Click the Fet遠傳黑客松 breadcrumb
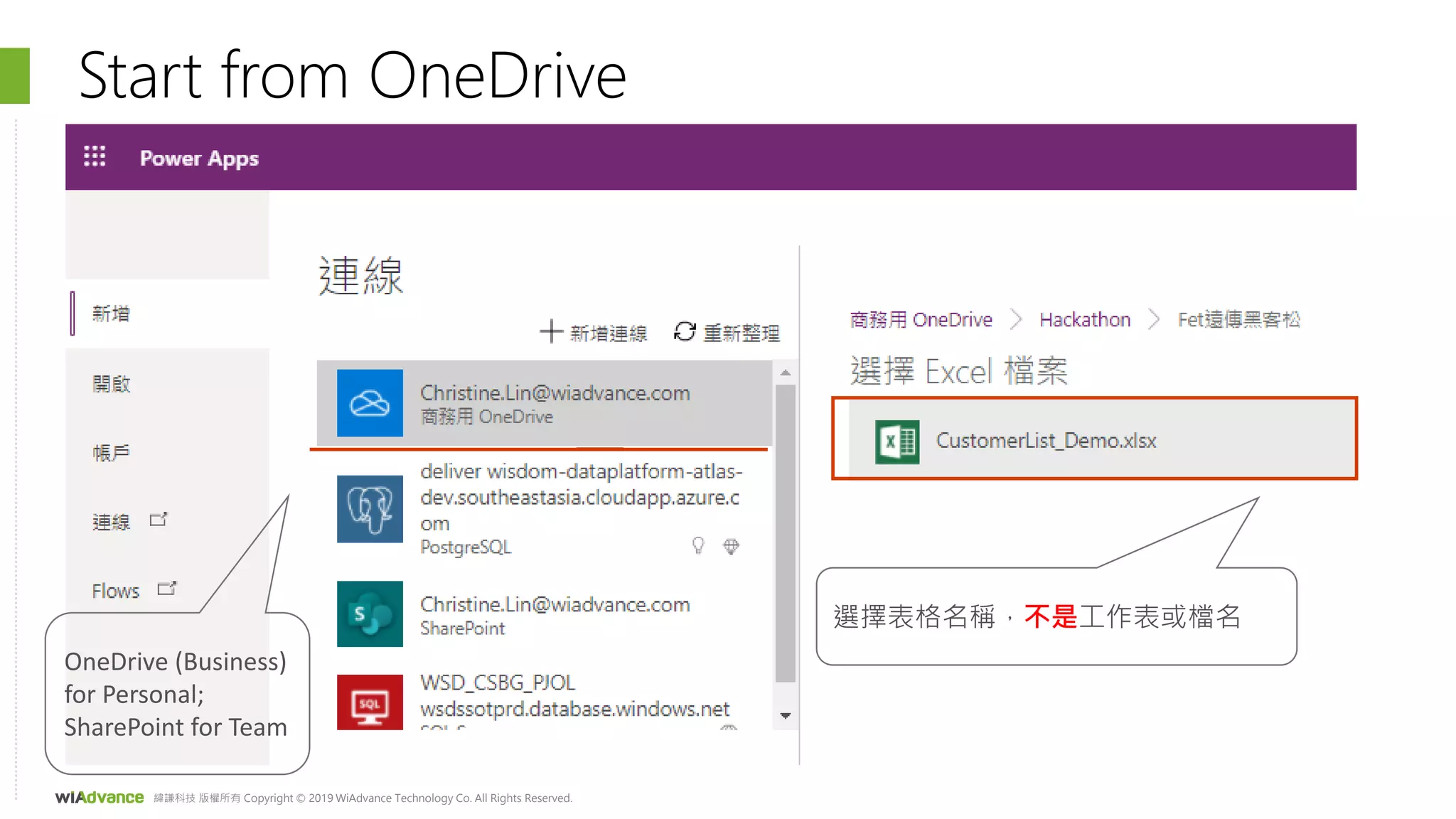This screenshot has width=1456, height=819. click(x=1239, y=320)
